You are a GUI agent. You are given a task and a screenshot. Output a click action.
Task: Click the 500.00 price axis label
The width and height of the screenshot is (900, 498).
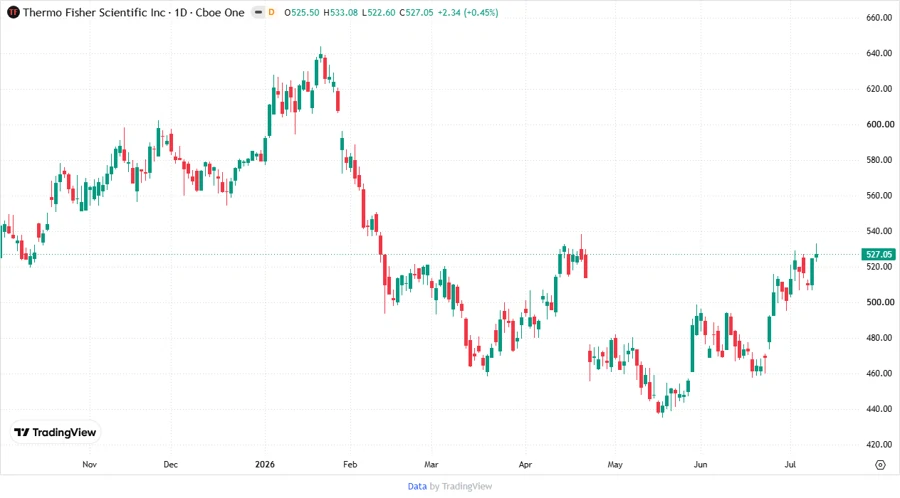pos(879,302)
